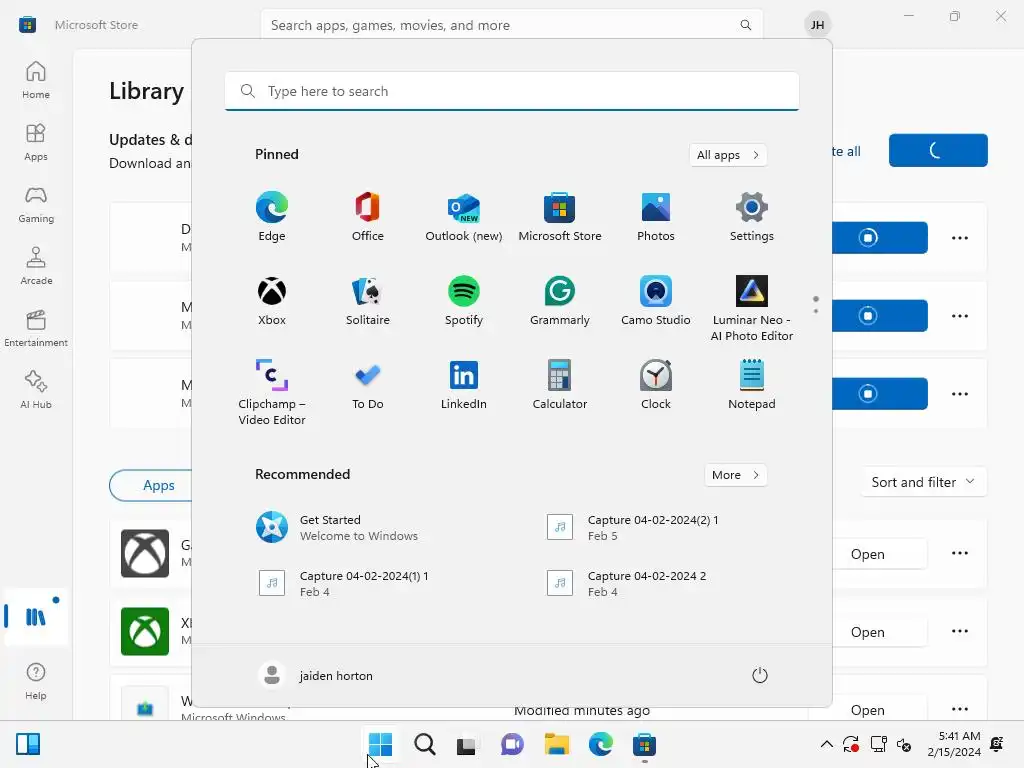This screenshot has height=768, width=1024.
Task: Open Settings from pinned apps
Action: coord(752,216)
